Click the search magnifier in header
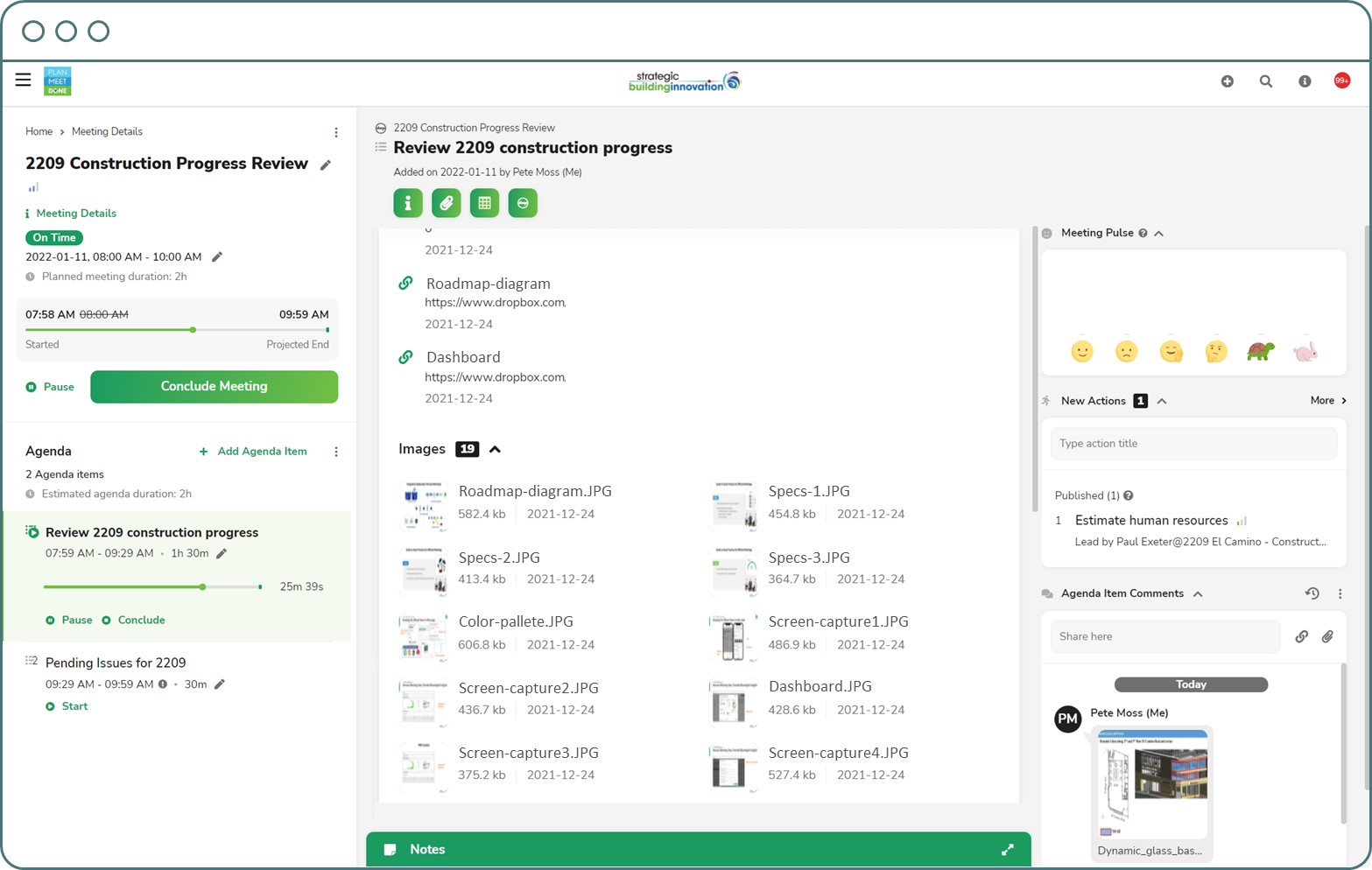 (x=1265, y=81)
